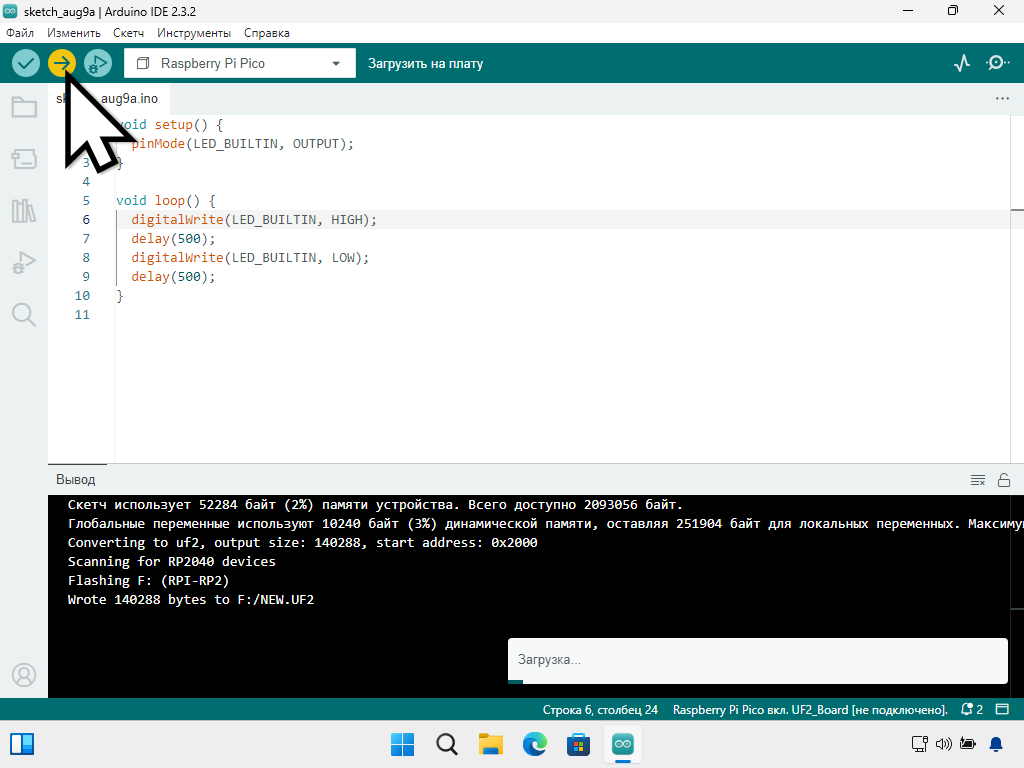This screenshot has height=768, width=1024.
Task: Open the Raspberry Pi Pico board dropdown
Action: [x=240, y=63]
